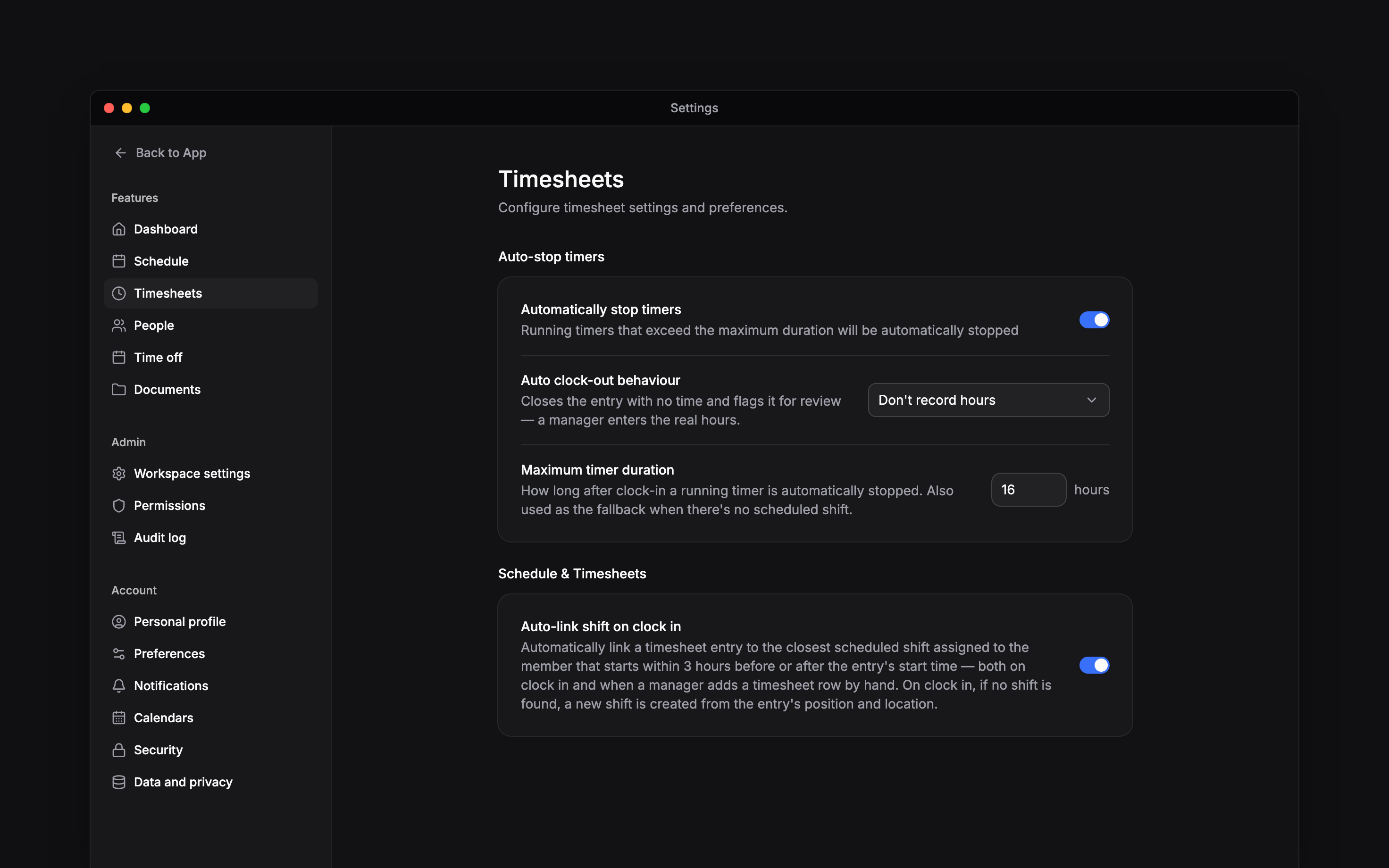Open the People settings section

(x=210, y=325)
